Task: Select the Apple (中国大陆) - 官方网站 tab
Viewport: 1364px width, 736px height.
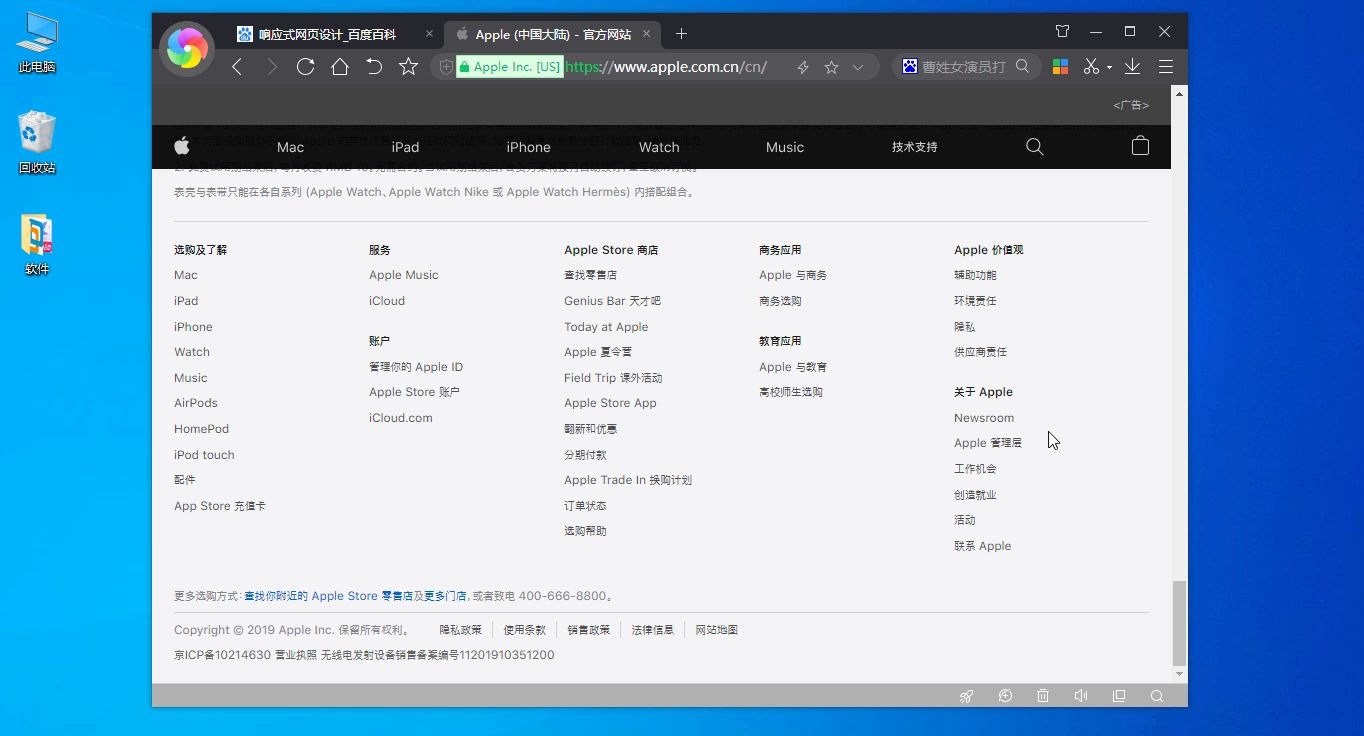Action: click(x=553, y=34)
